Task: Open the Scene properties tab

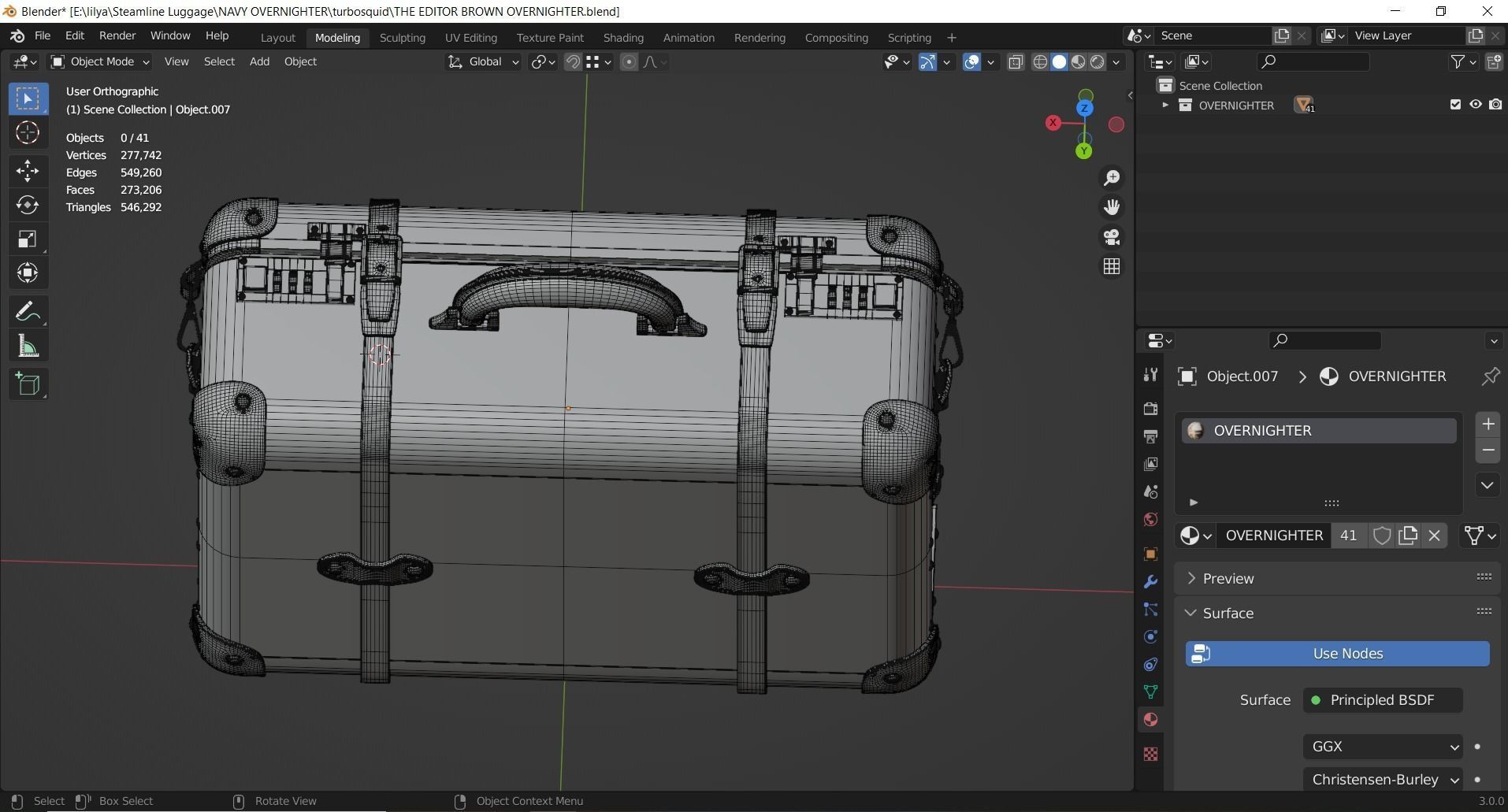Action: [1150, 491]
